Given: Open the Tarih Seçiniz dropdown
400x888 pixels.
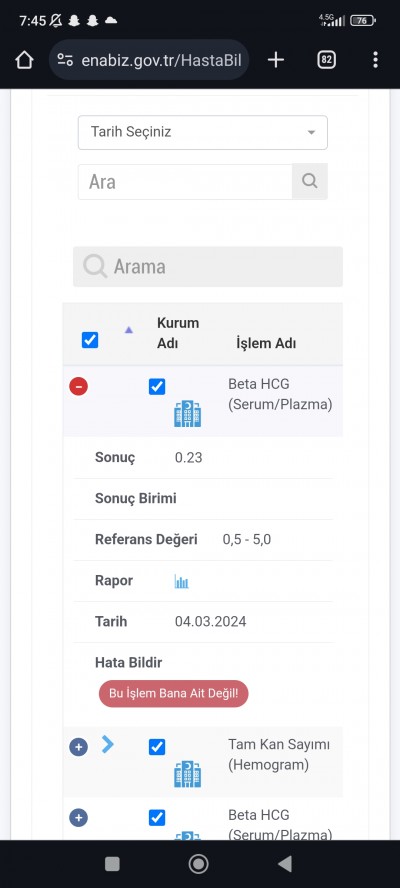Looking at the screenshot, I should (203, 133).
